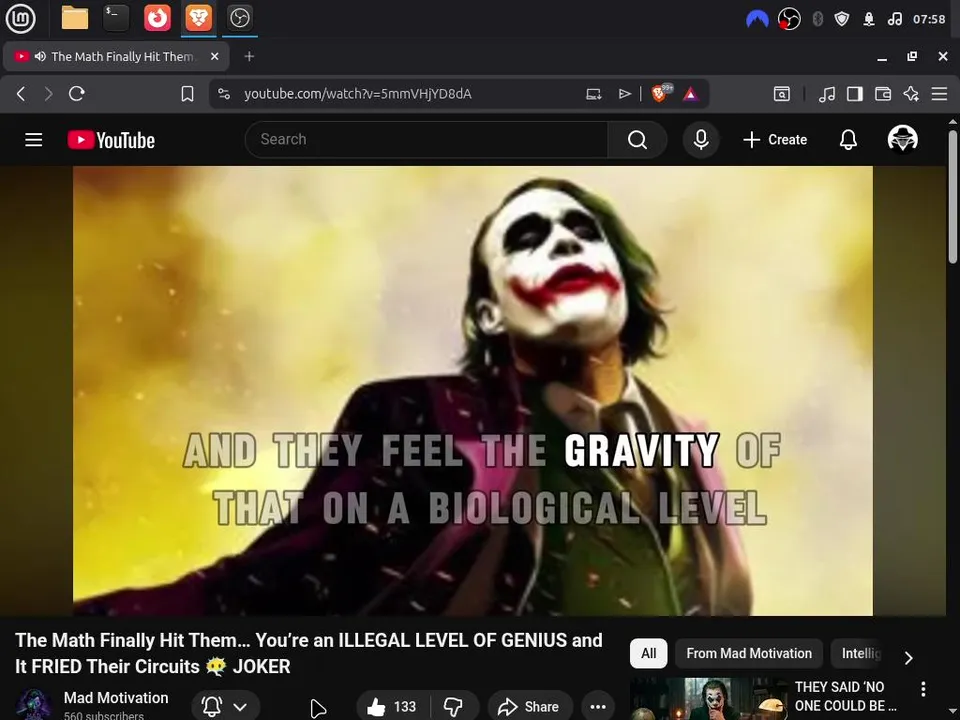
Task: Toggle the browser sidebar panel
Action: 855,94
